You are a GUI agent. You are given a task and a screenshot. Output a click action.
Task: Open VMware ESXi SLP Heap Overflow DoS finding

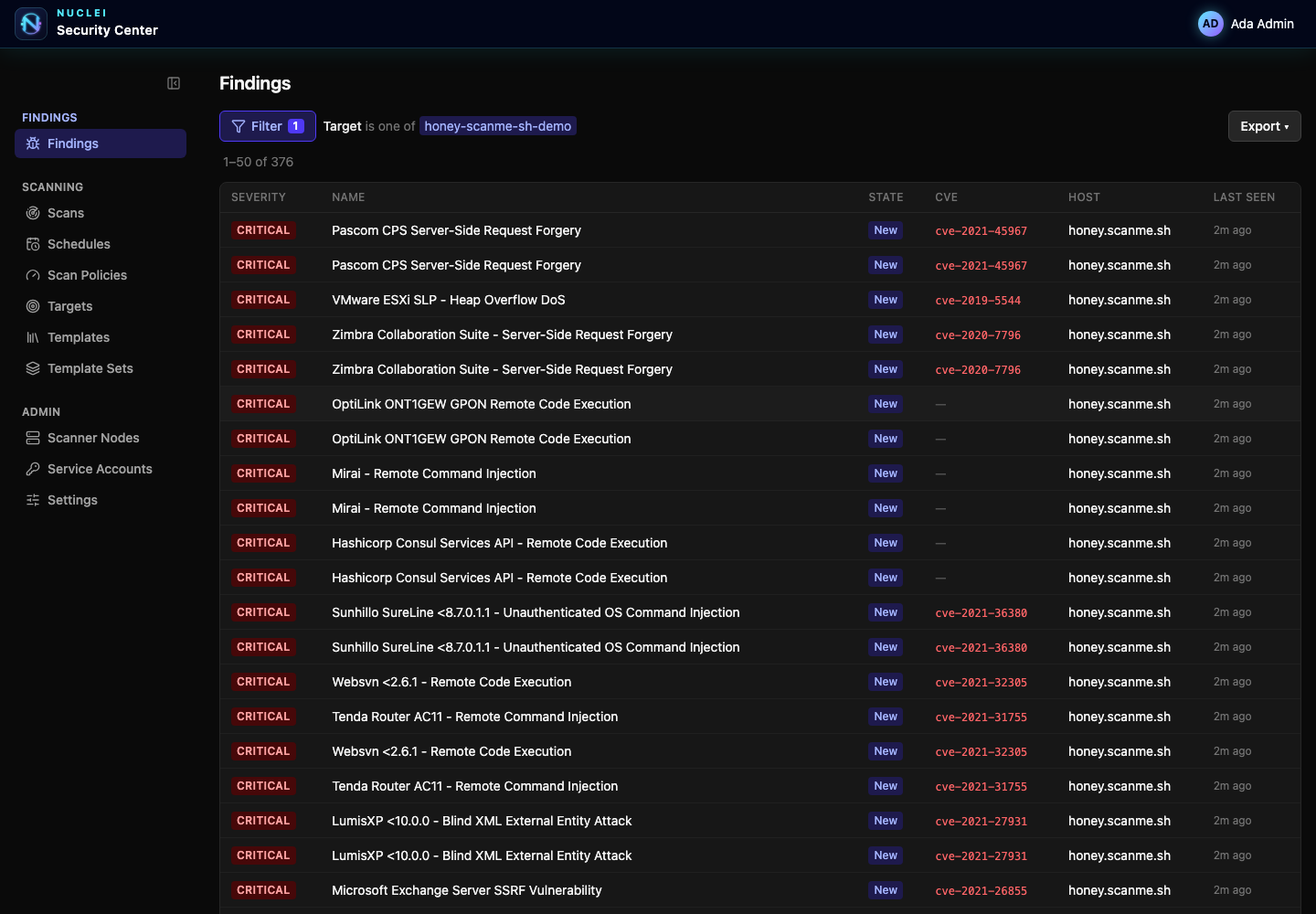pyautogui.click(x=449, y=300)
